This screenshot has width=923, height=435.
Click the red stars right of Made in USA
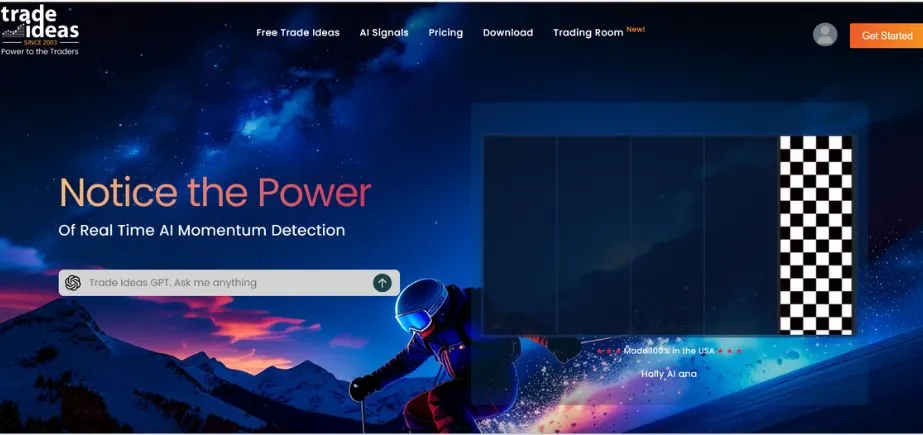729,351
